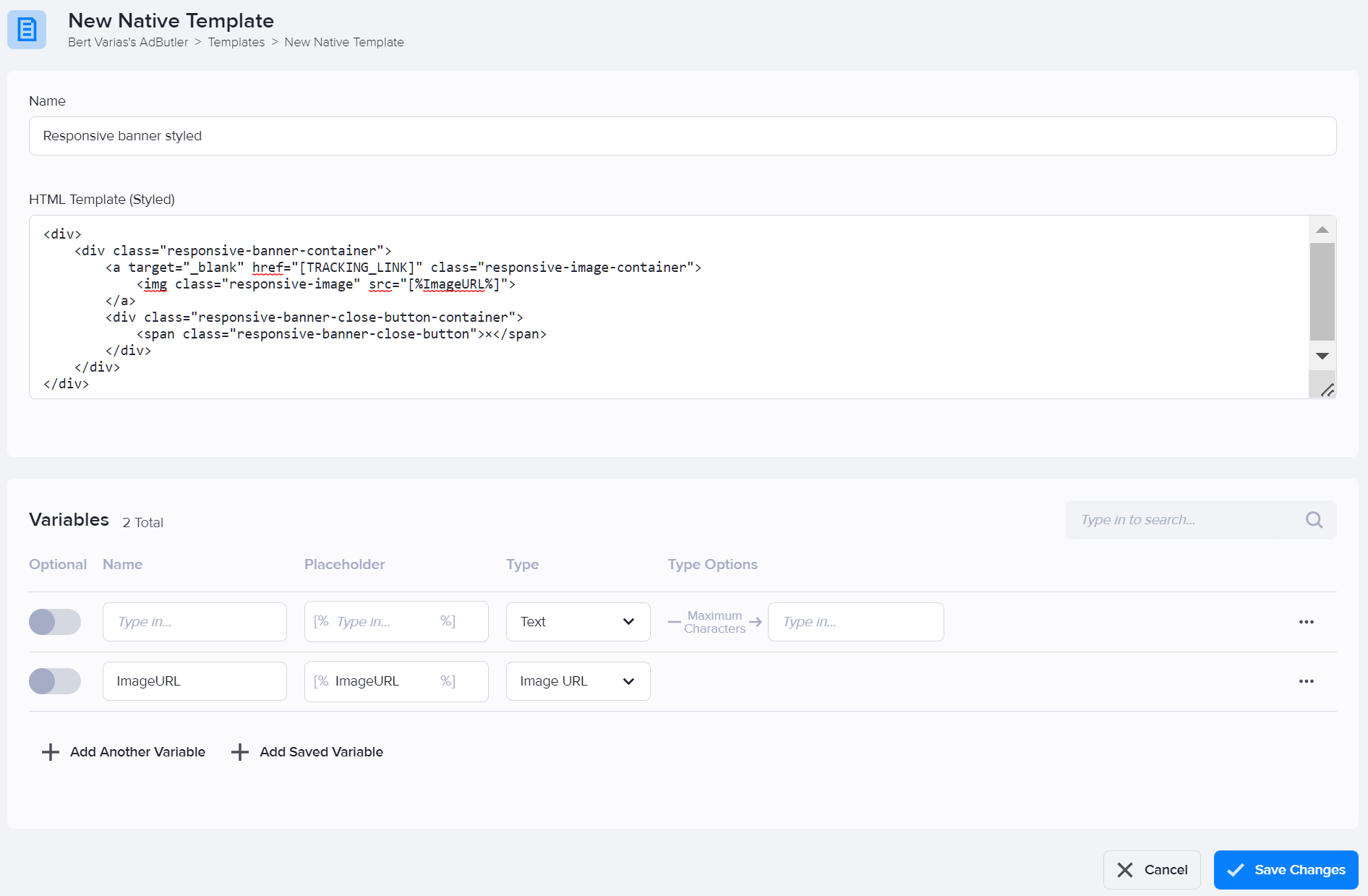Click the scroll-down arrow in the HTML editor
Screen dimensions: 1368x896
[1322, 355]
